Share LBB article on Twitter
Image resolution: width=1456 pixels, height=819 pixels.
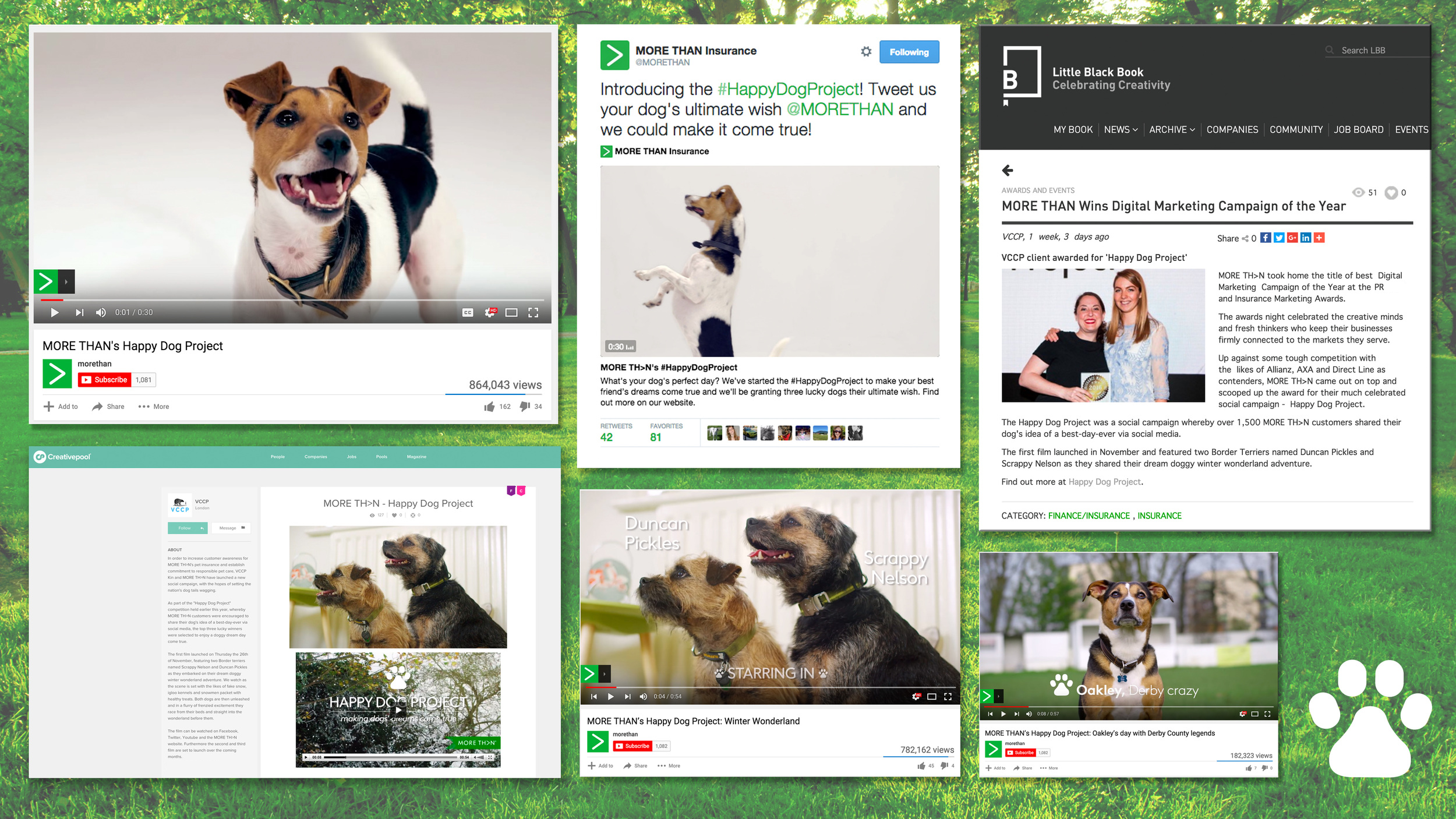tap(1279, 238)
